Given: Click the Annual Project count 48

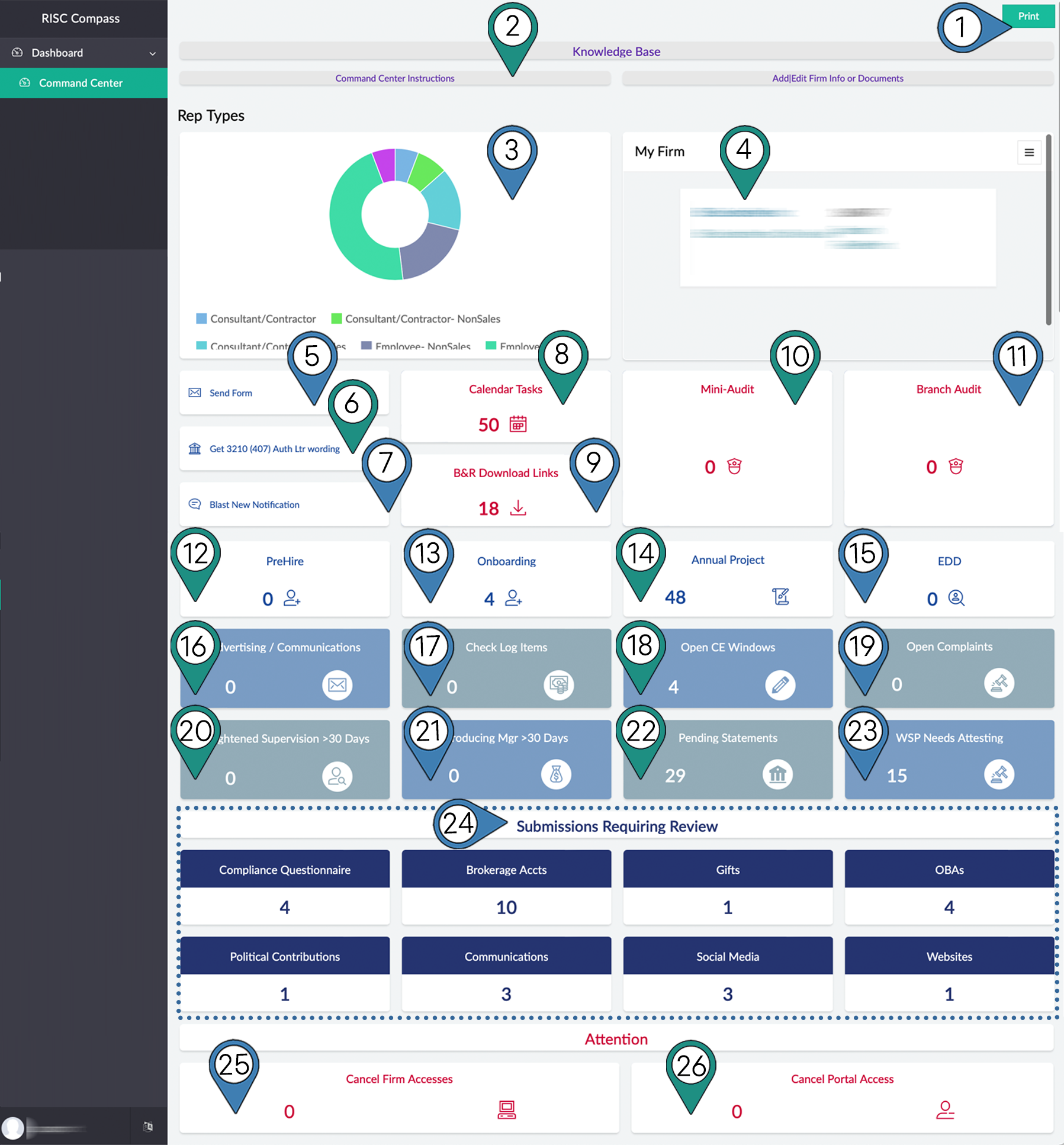Looking at the screenshot, I should 675,597.
